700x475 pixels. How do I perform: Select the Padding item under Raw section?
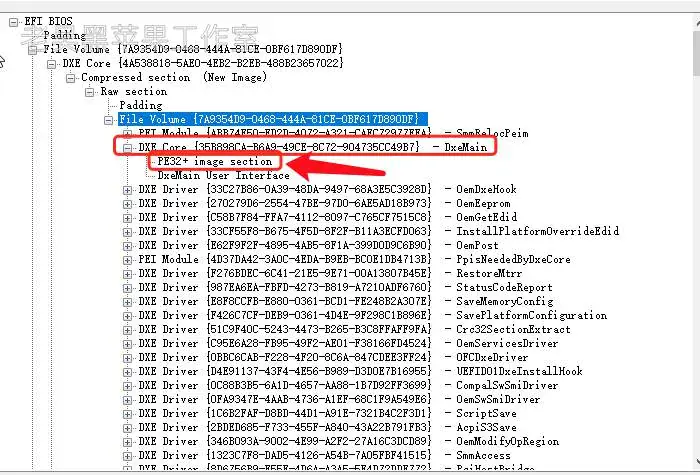pos(141,105)
